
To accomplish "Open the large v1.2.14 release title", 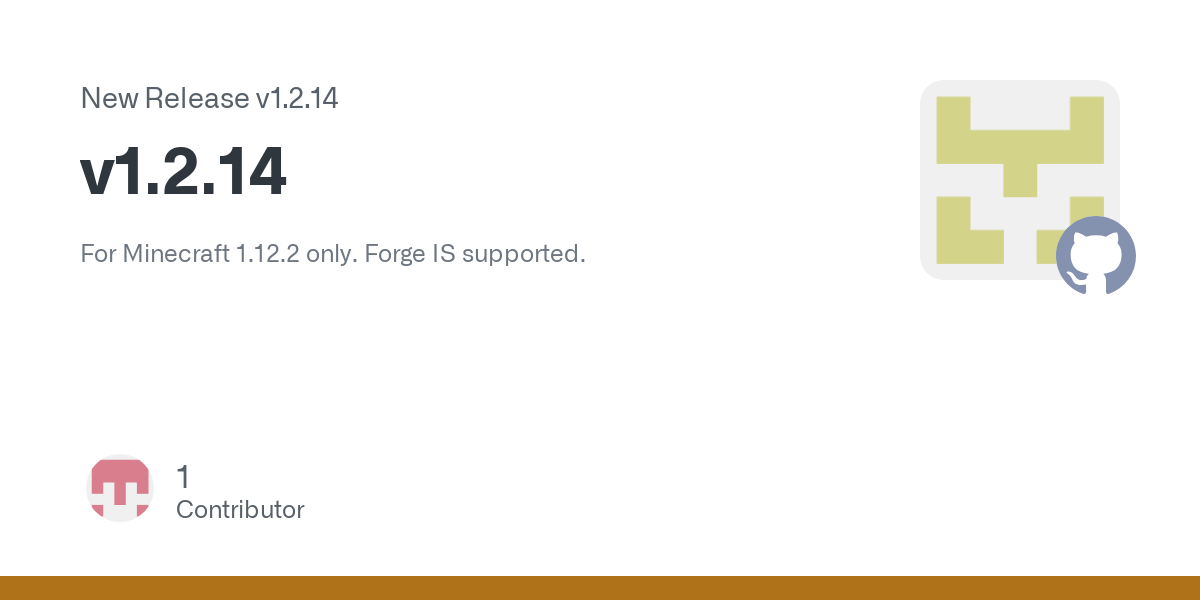I will pyautogui.click(x=183, y=172).
